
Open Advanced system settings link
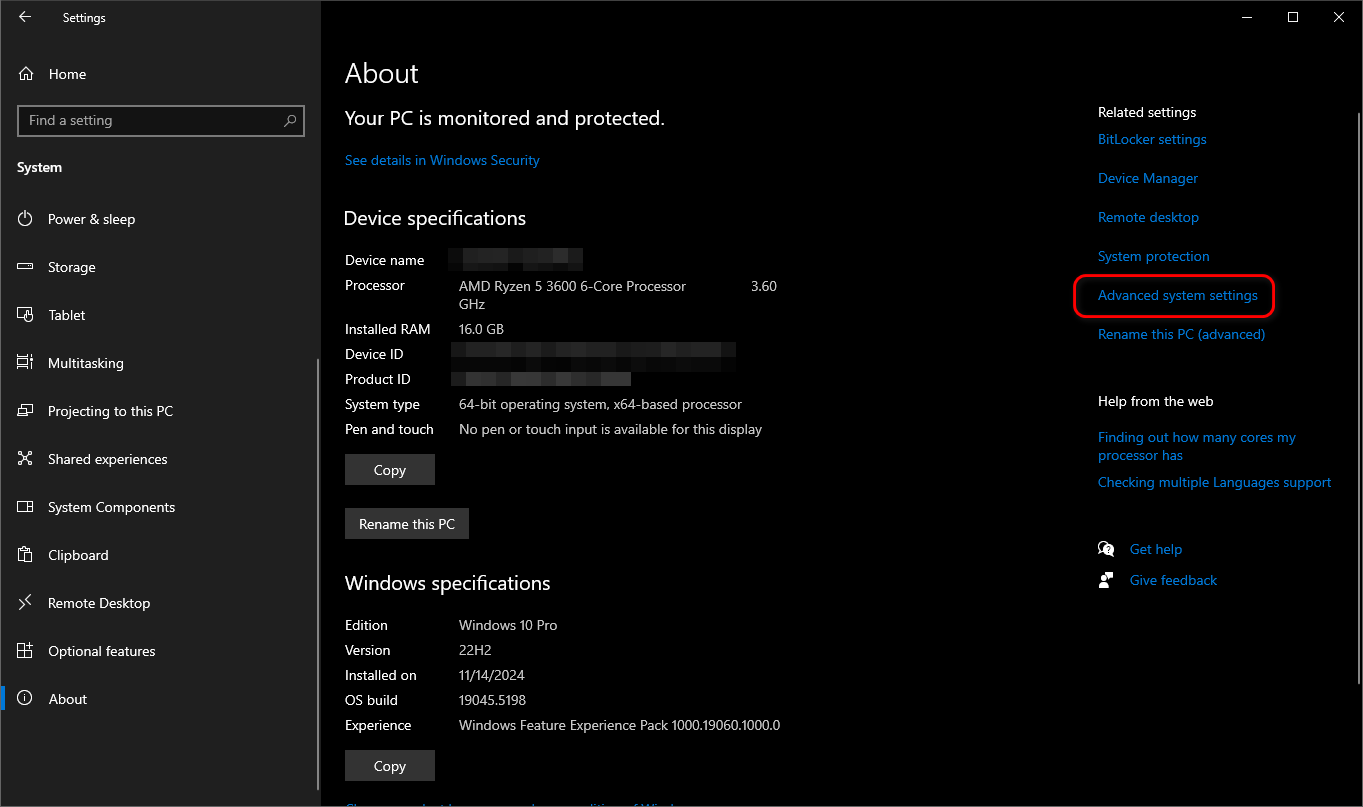(1177, 295)
